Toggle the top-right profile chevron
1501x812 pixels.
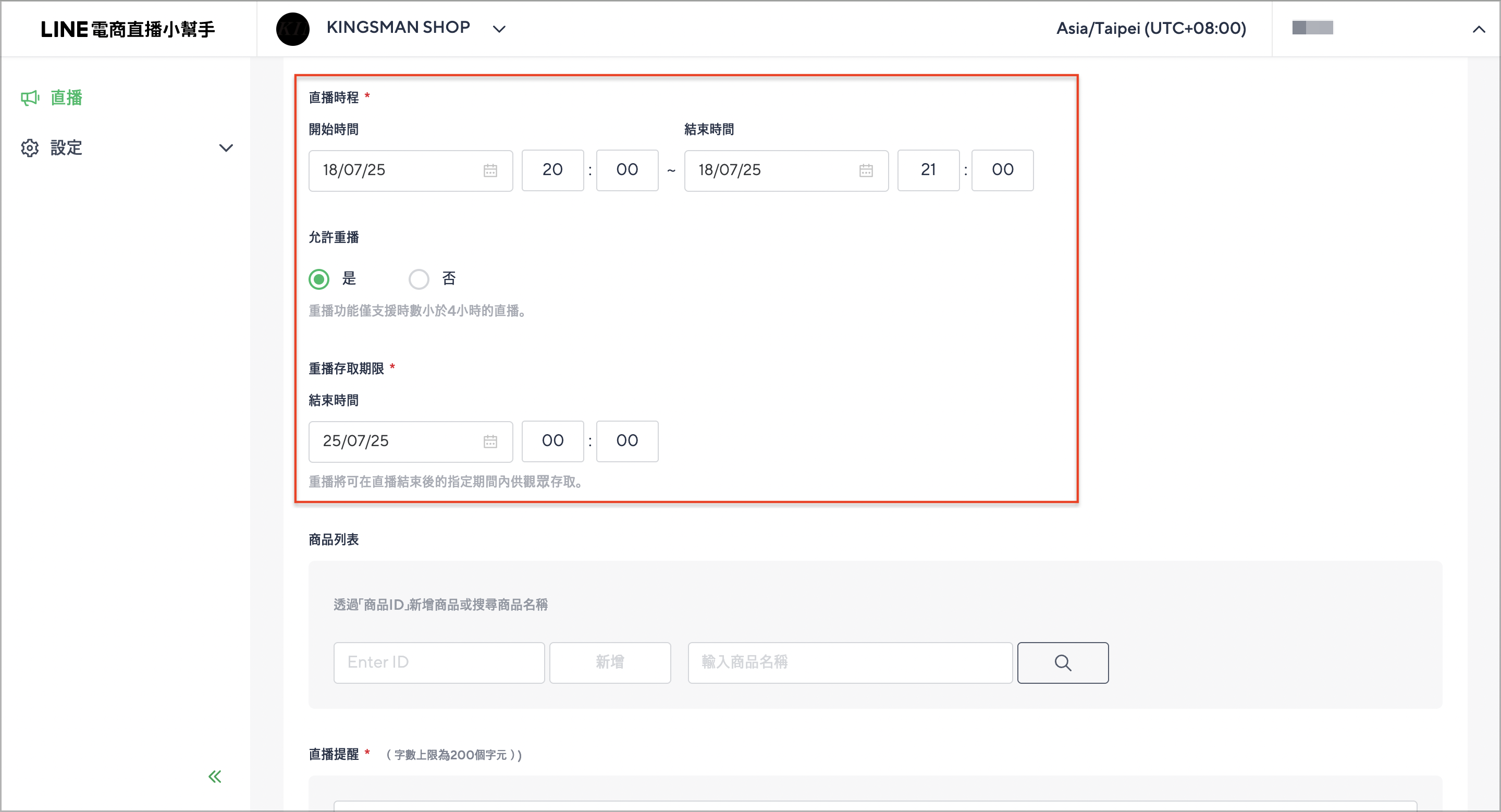pyautogui.click(x=1478, y=29)
